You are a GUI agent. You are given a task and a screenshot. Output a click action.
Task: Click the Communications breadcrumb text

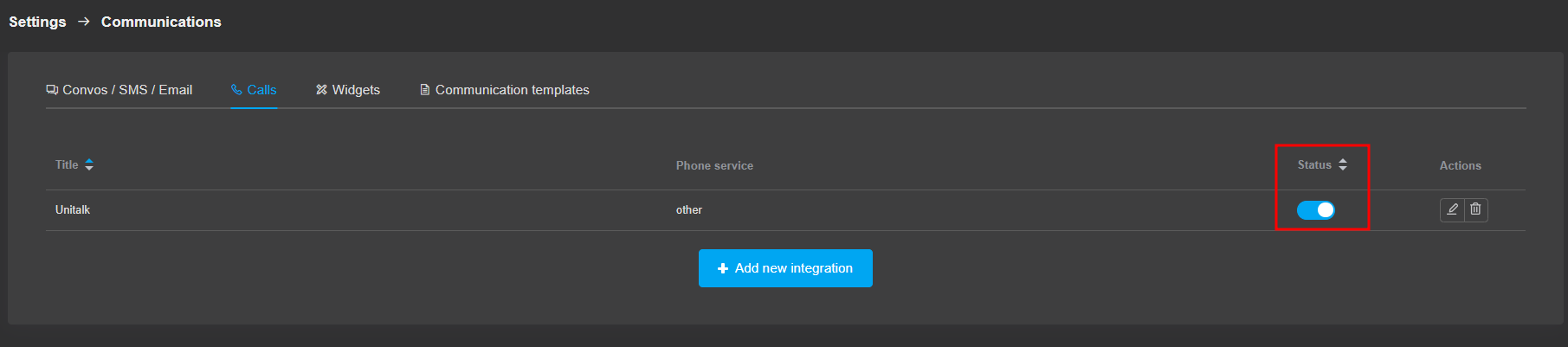161,22
